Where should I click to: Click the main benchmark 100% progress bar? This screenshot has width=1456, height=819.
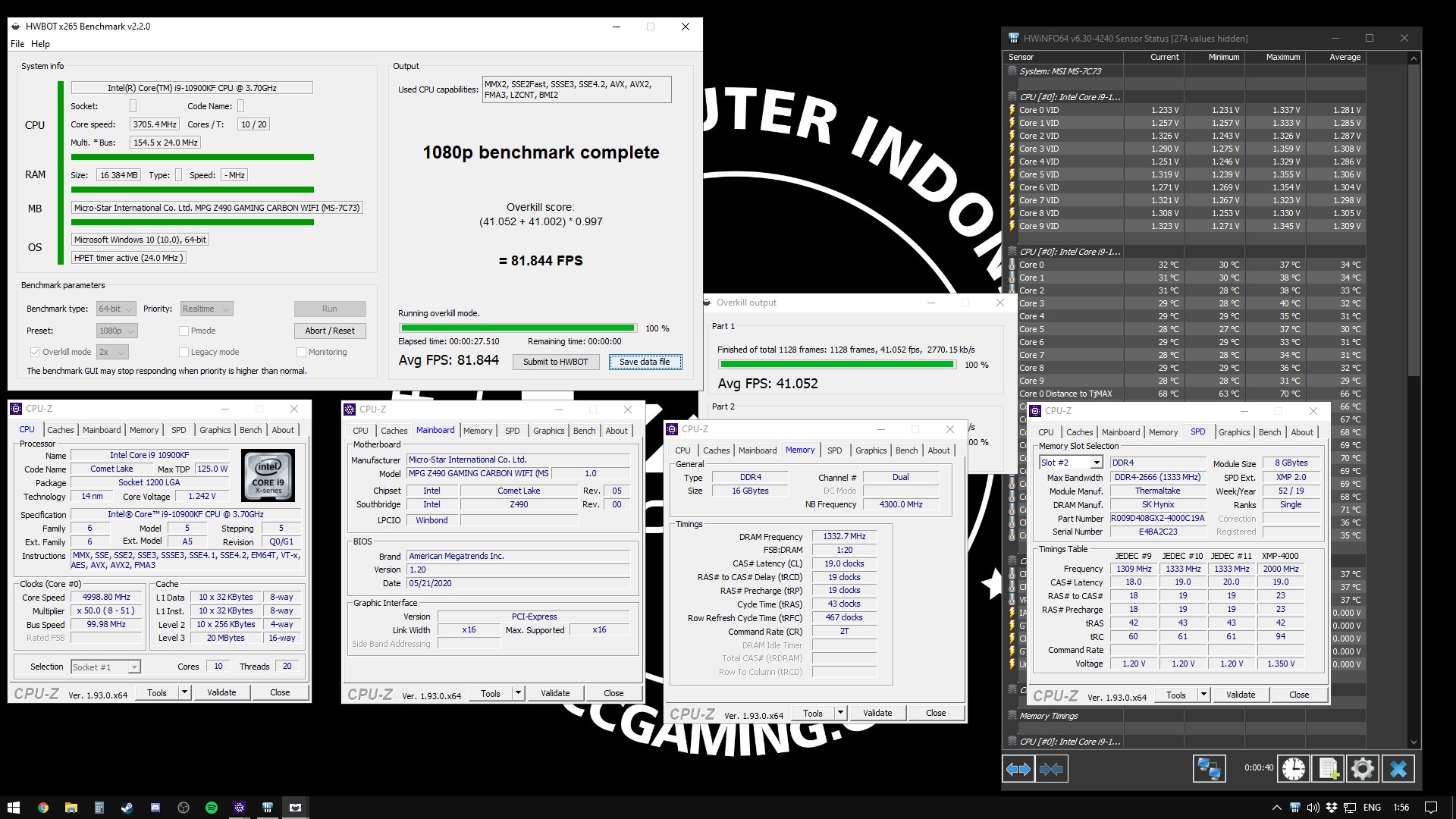517,328
